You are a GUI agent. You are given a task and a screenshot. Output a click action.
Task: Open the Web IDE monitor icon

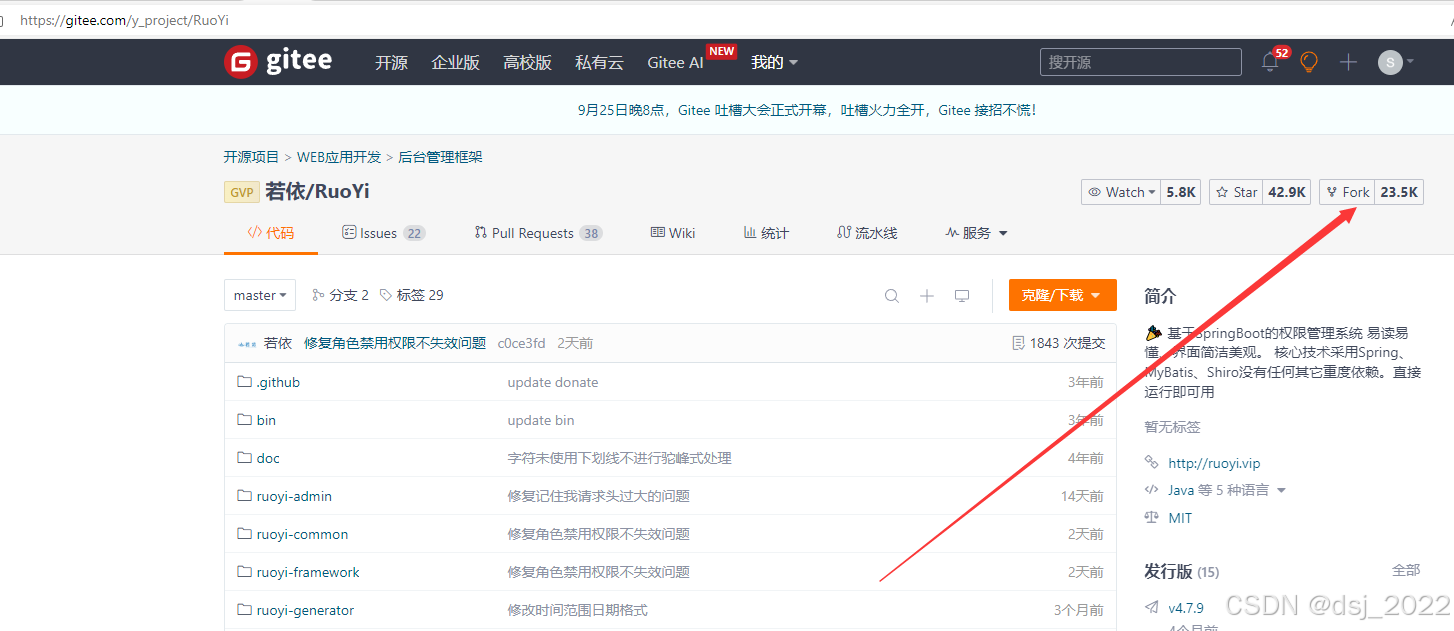[x=962, y=295]
